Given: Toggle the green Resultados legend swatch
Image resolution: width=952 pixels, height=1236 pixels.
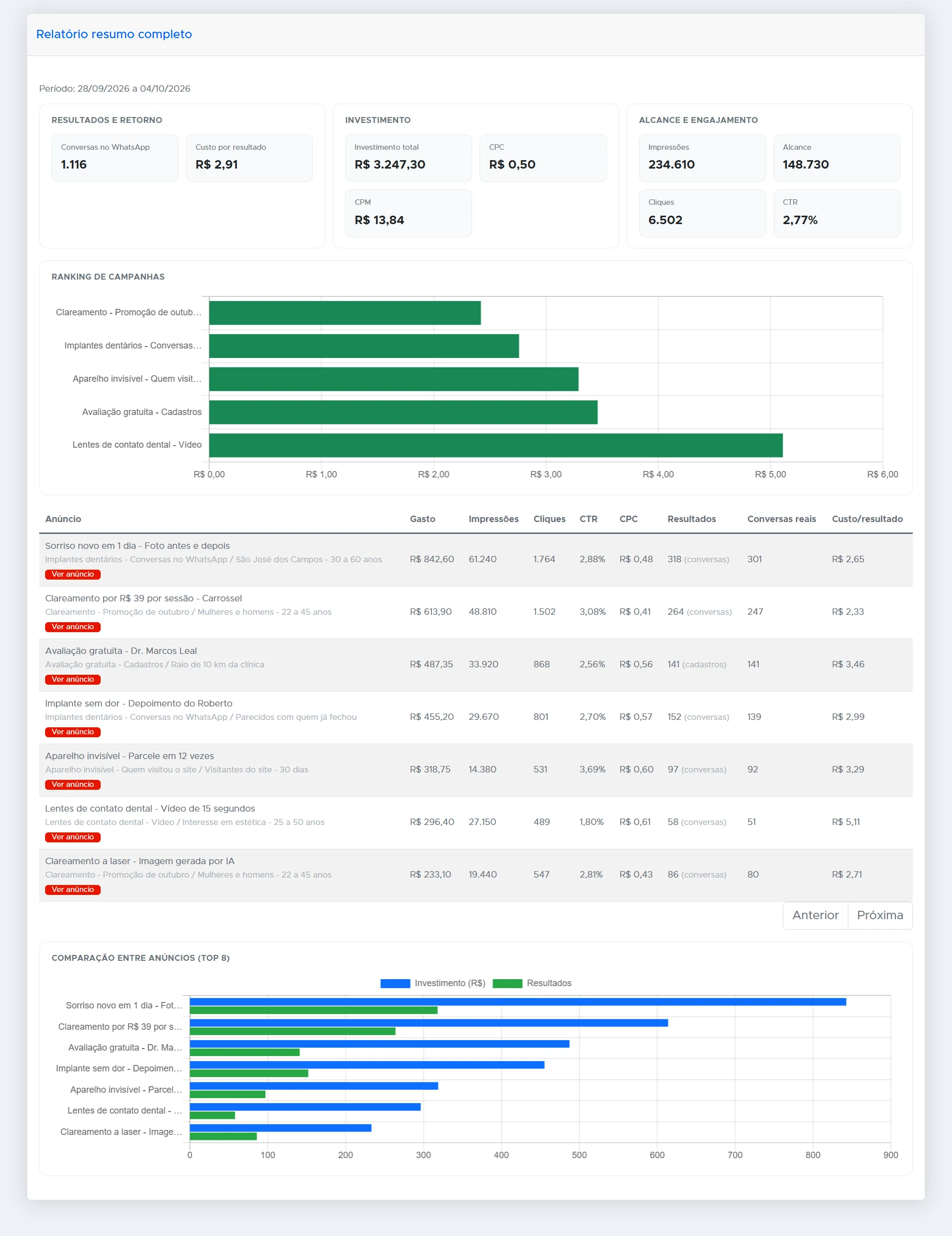Looking at the screenshot, I should tap(507, 984).
